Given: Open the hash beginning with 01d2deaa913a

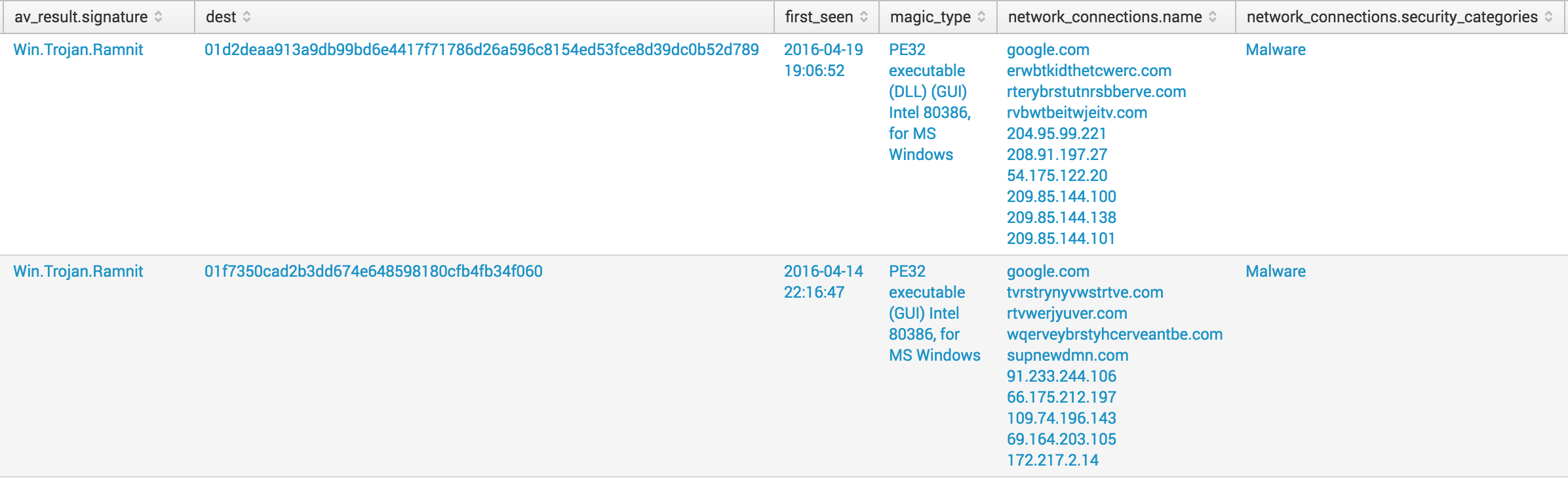Looking at the screenshot, I should (x=482, y=49).
